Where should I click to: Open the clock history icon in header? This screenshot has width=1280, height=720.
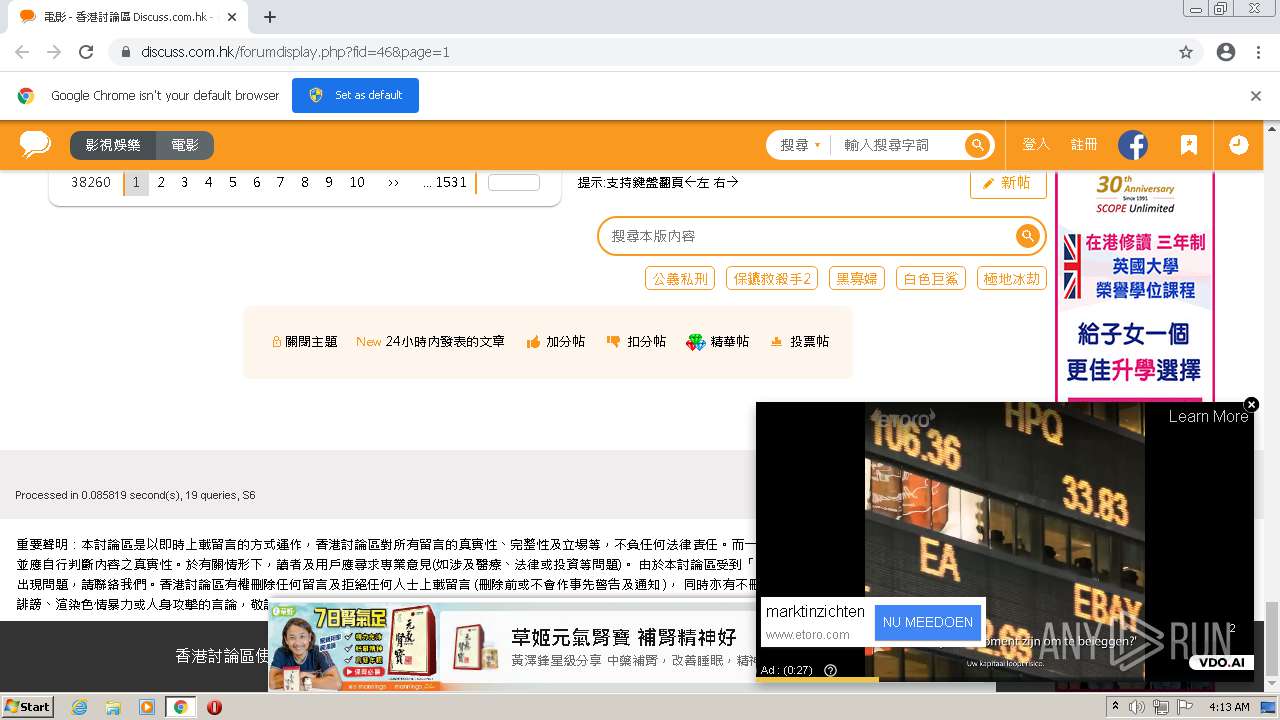coord(1239,145)
